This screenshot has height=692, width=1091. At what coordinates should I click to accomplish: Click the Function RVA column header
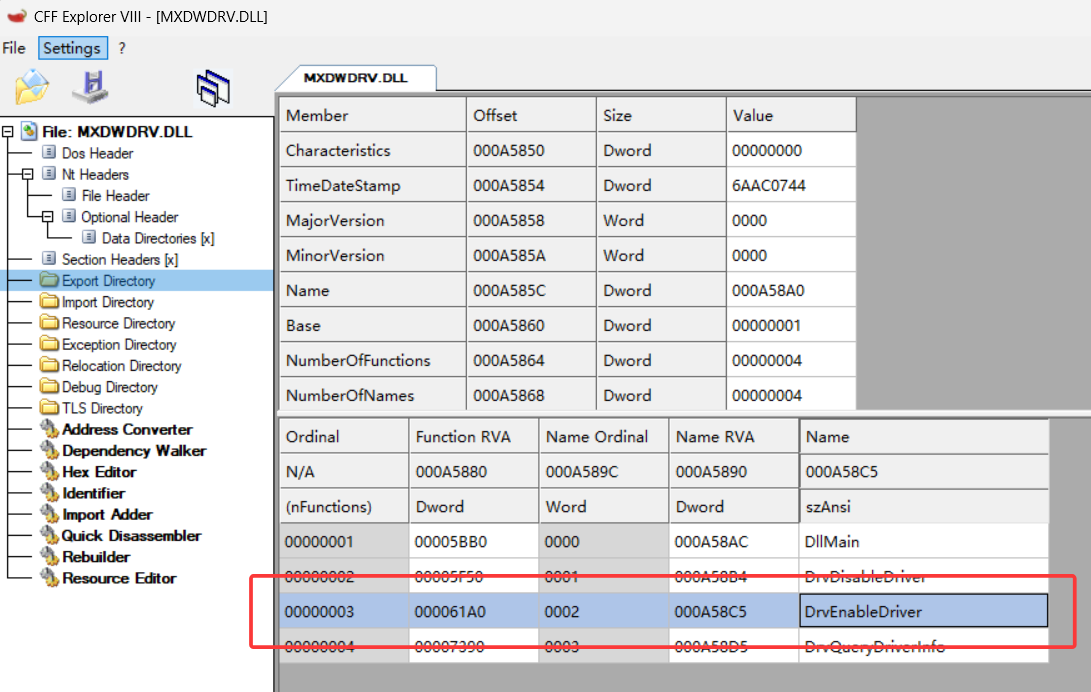[x=475, y=437]
